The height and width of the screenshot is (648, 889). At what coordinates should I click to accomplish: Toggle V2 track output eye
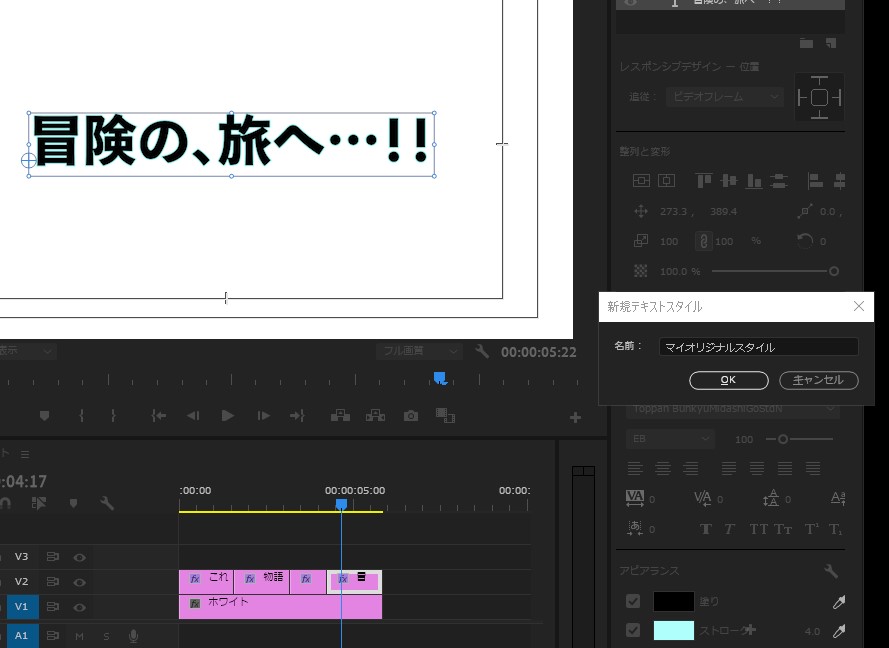[x=79, y=582]
